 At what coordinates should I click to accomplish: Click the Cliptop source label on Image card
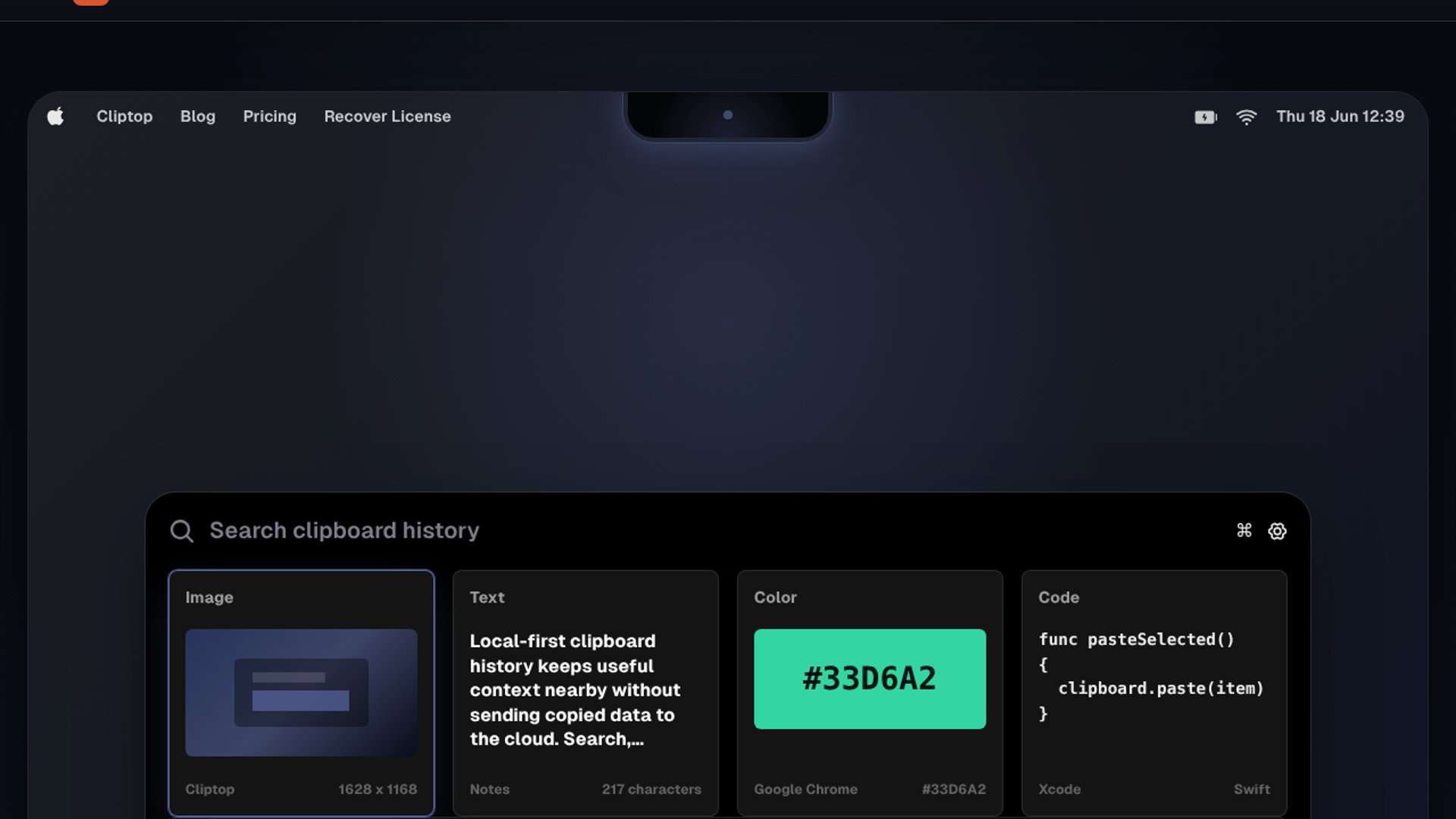210,789
